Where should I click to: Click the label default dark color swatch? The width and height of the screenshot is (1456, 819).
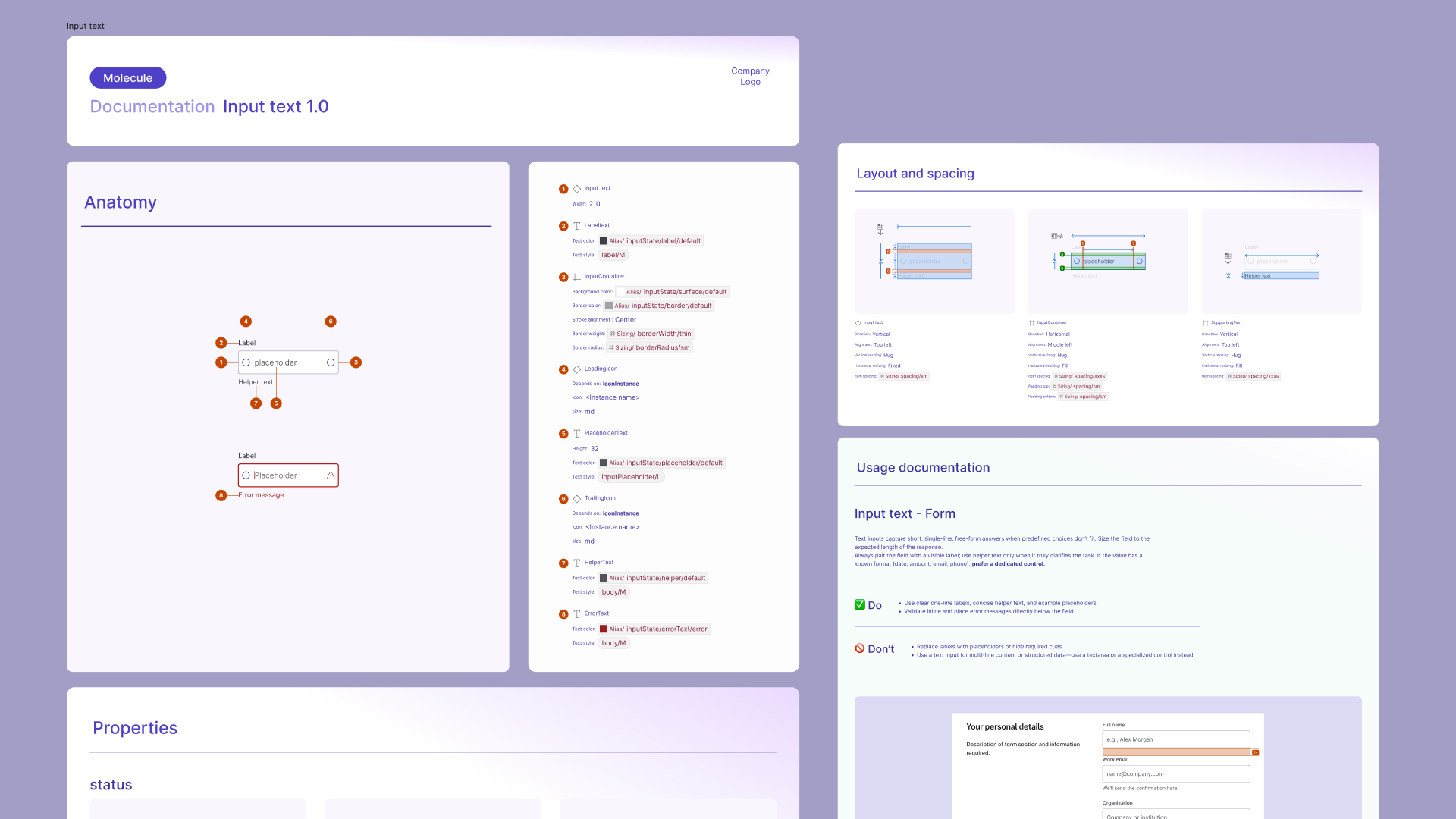point(604,241)
